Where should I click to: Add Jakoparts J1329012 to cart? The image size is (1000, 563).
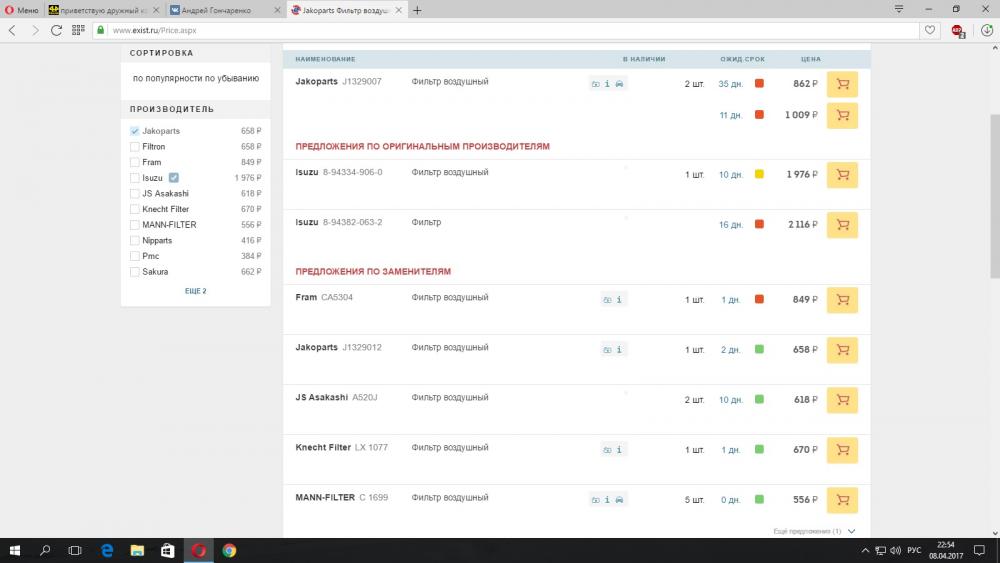[x=842, y=349]
